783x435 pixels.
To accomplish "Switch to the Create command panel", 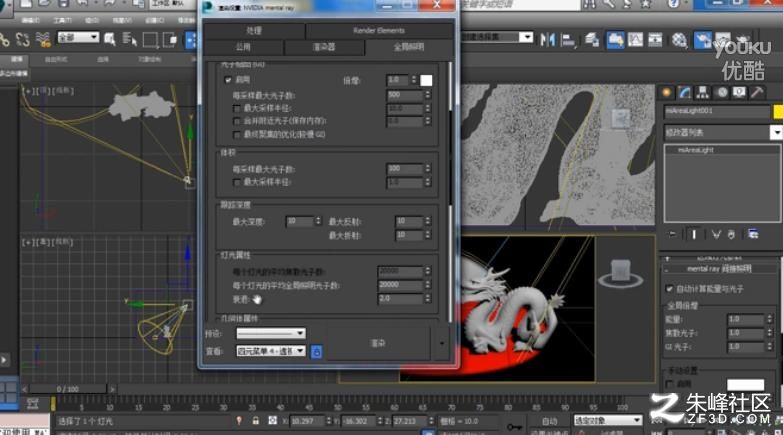I will coord(667,92).
